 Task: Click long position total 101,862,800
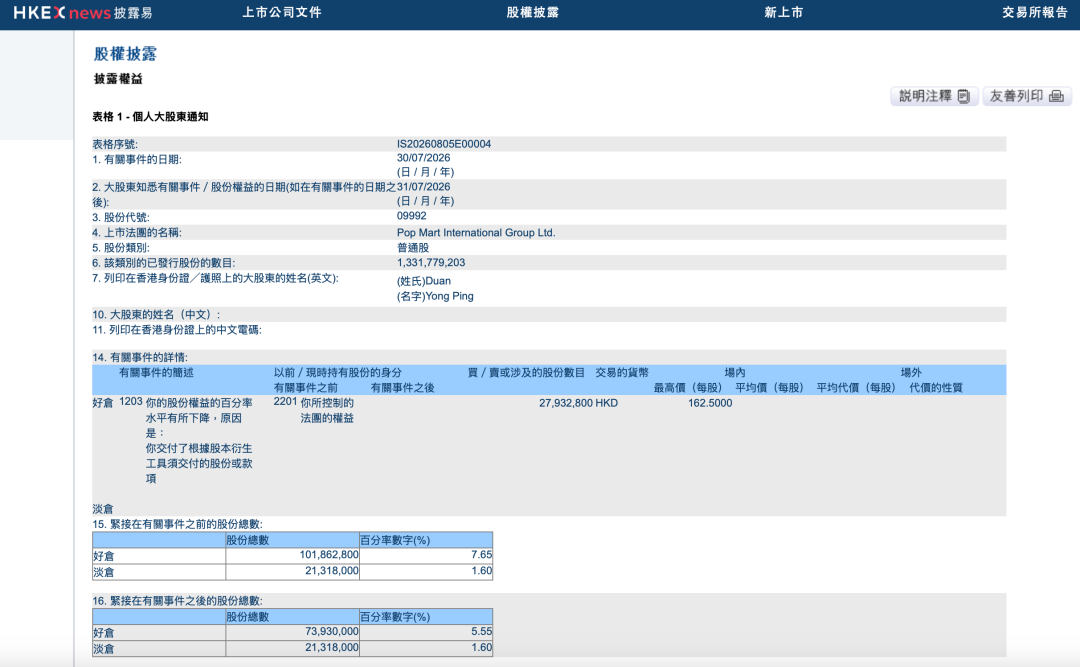329,555
